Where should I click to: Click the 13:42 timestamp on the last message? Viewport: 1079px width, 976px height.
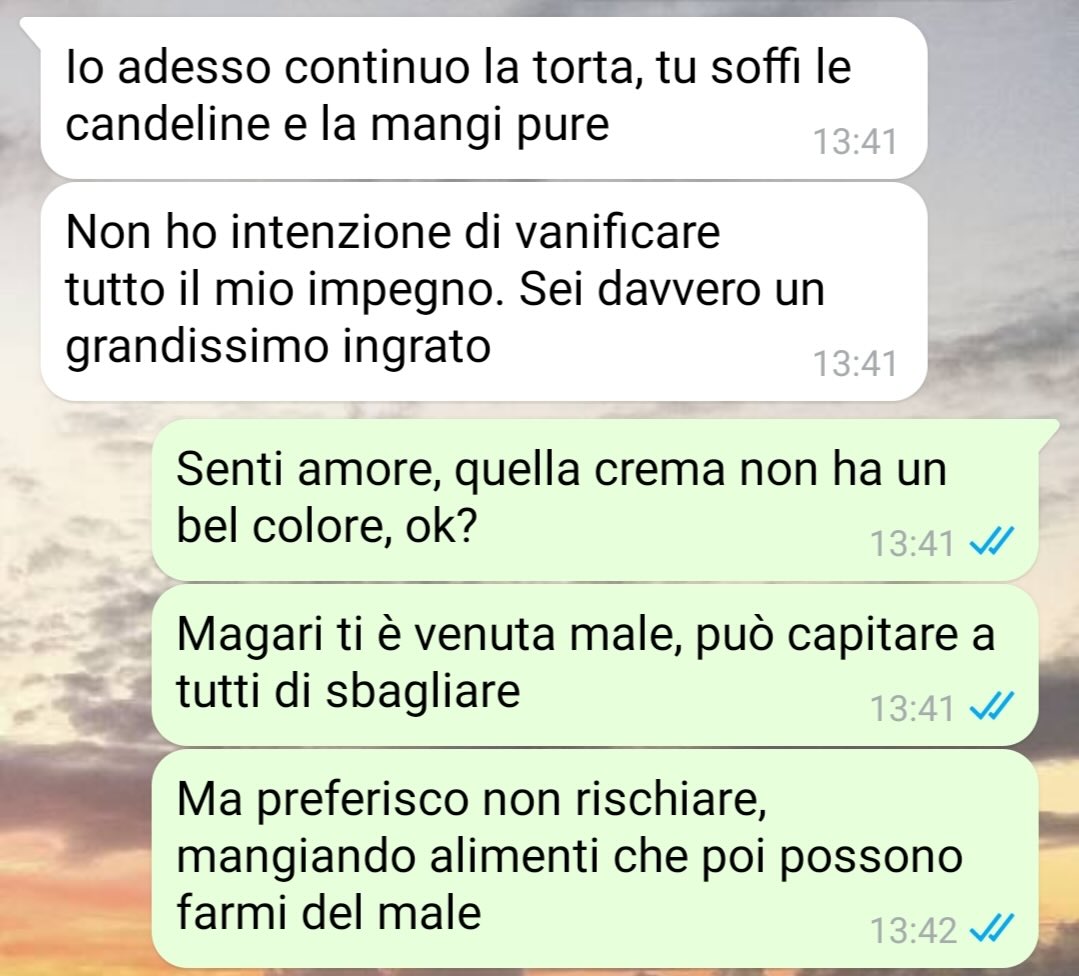[x=914, y=930]
